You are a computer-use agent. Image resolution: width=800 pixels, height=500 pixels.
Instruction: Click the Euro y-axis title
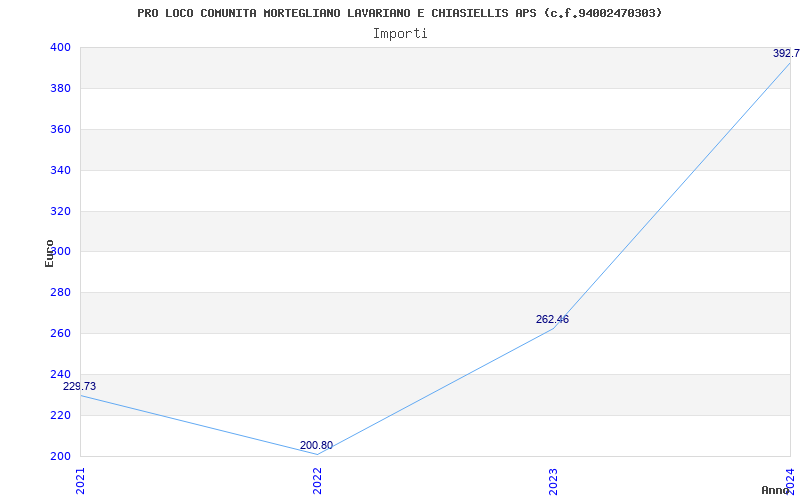point(49,253)
